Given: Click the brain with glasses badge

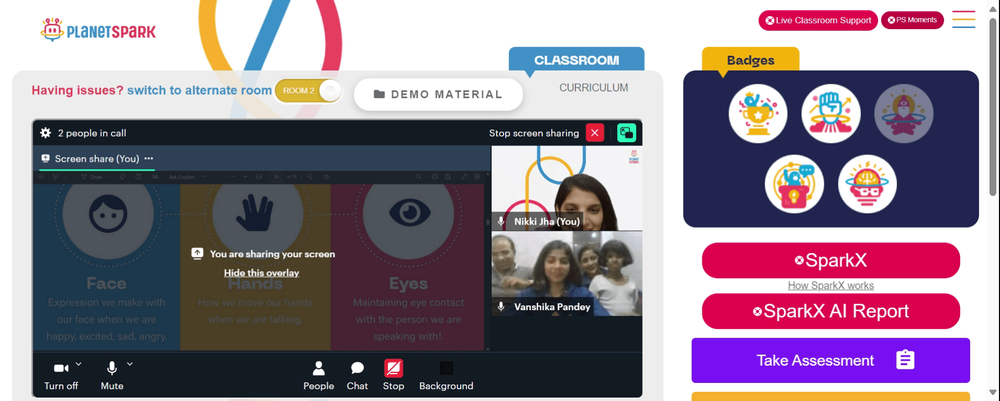Looking at the screenshot, I should pos(867,184).
